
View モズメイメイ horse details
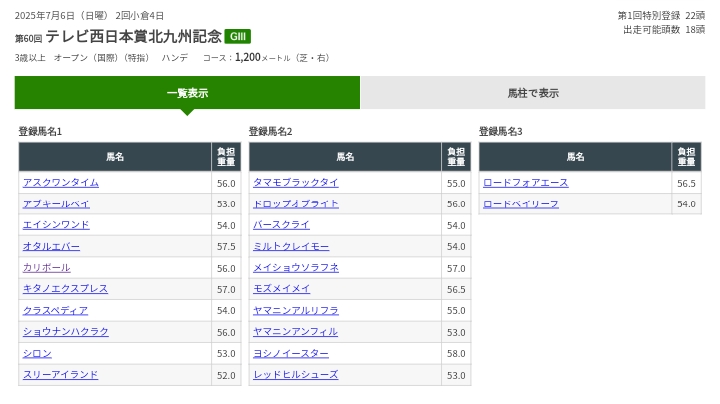click(x=282, y=289)
